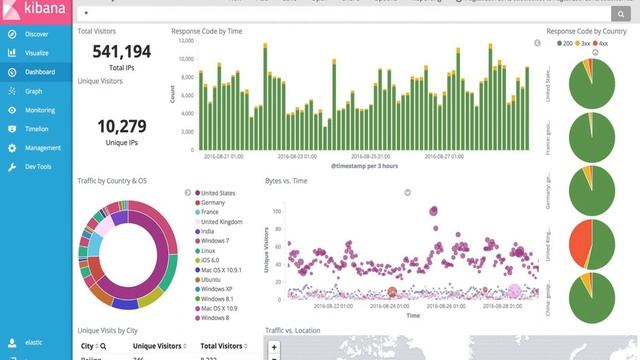Click the China response code pie

click(592, 298)
